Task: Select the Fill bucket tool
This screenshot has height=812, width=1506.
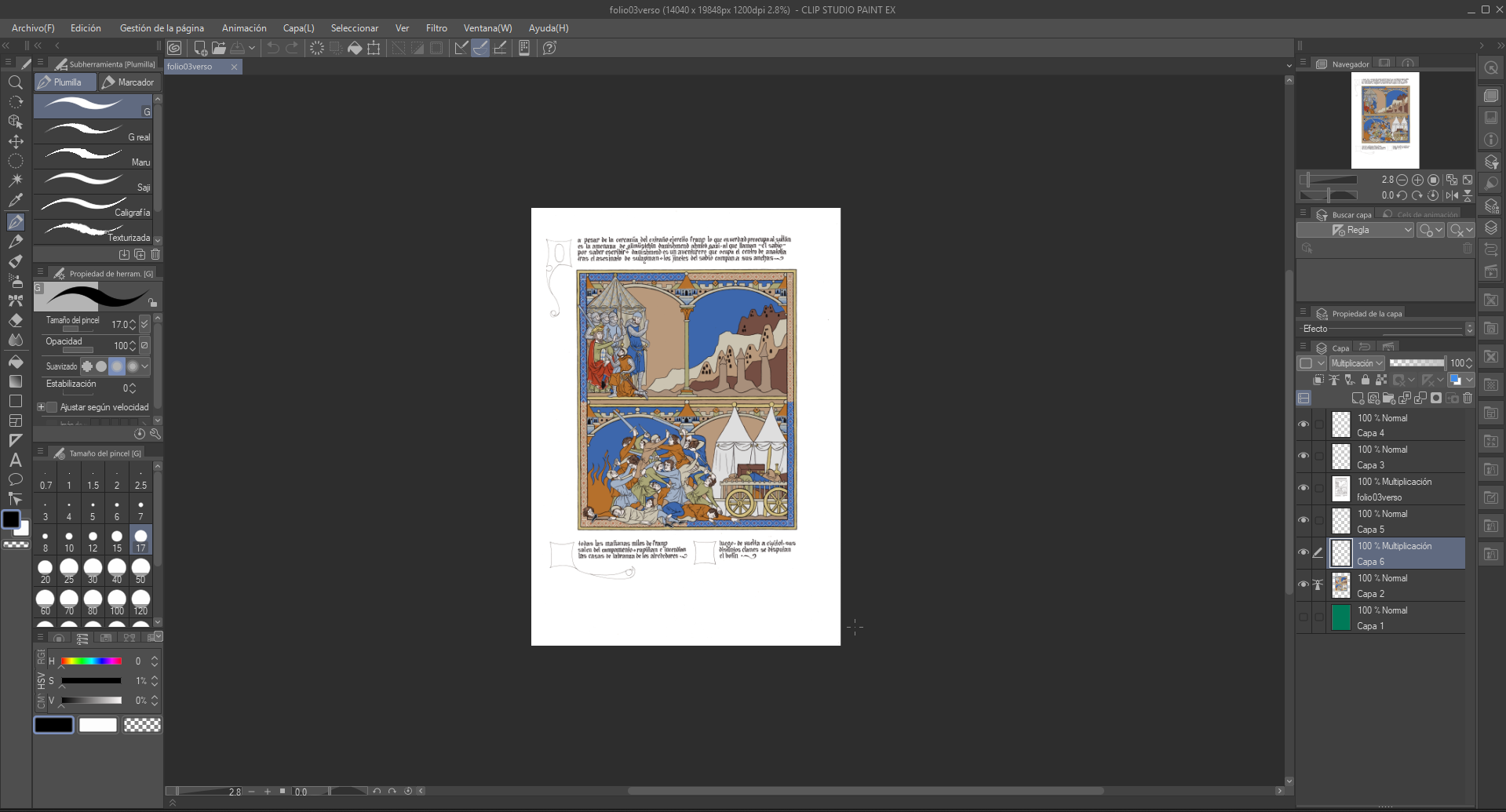Action: (x=16, y=362)
